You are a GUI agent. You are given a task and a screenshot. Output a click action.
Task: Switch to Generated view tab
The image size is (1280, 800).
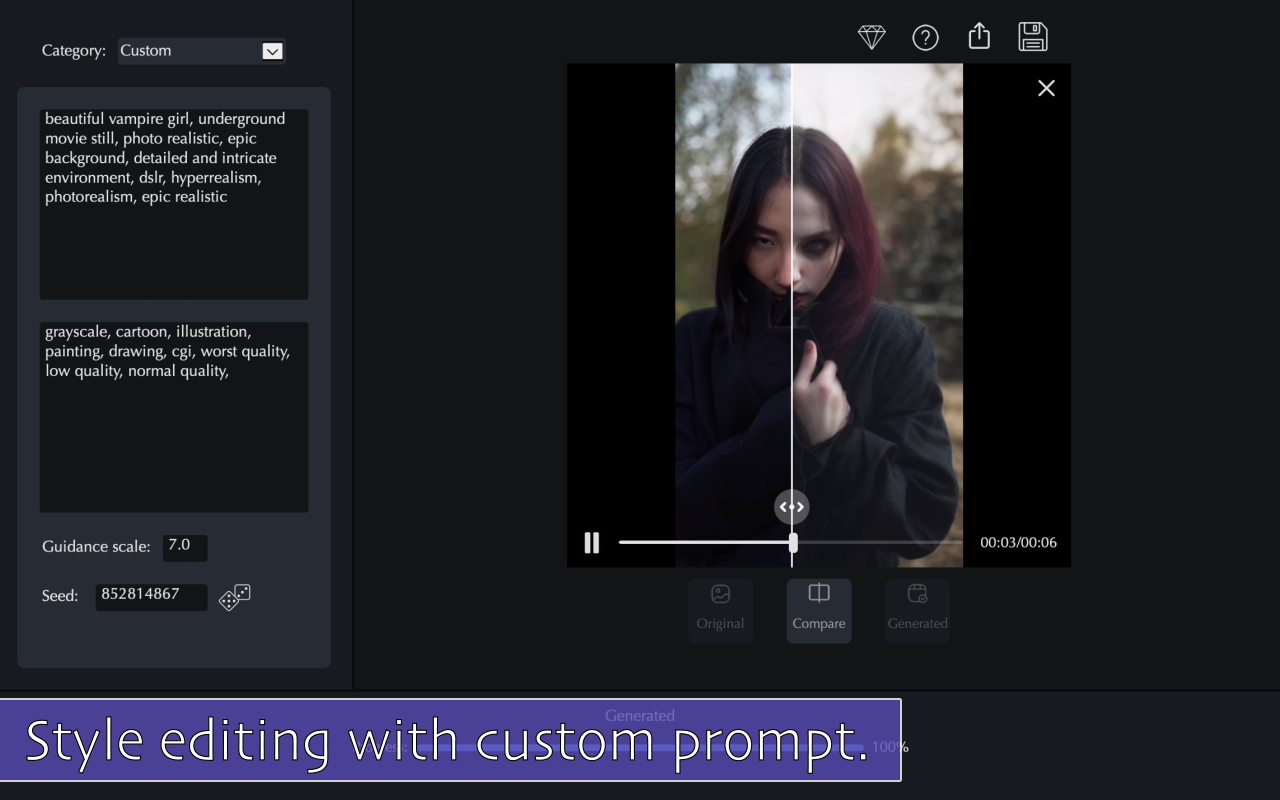click(917, 610)
